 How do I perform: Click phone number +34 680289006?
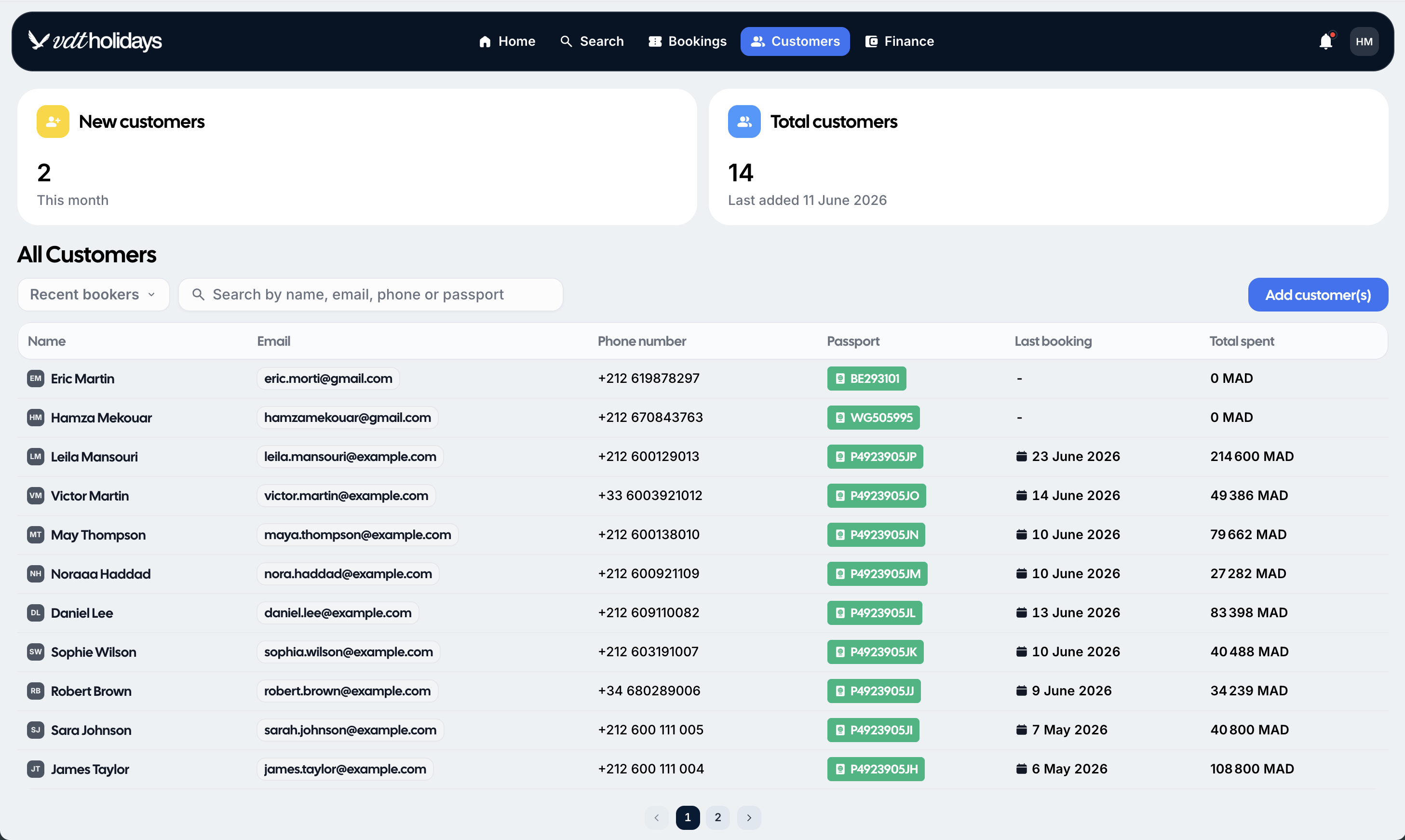click(x=649, y=691)
